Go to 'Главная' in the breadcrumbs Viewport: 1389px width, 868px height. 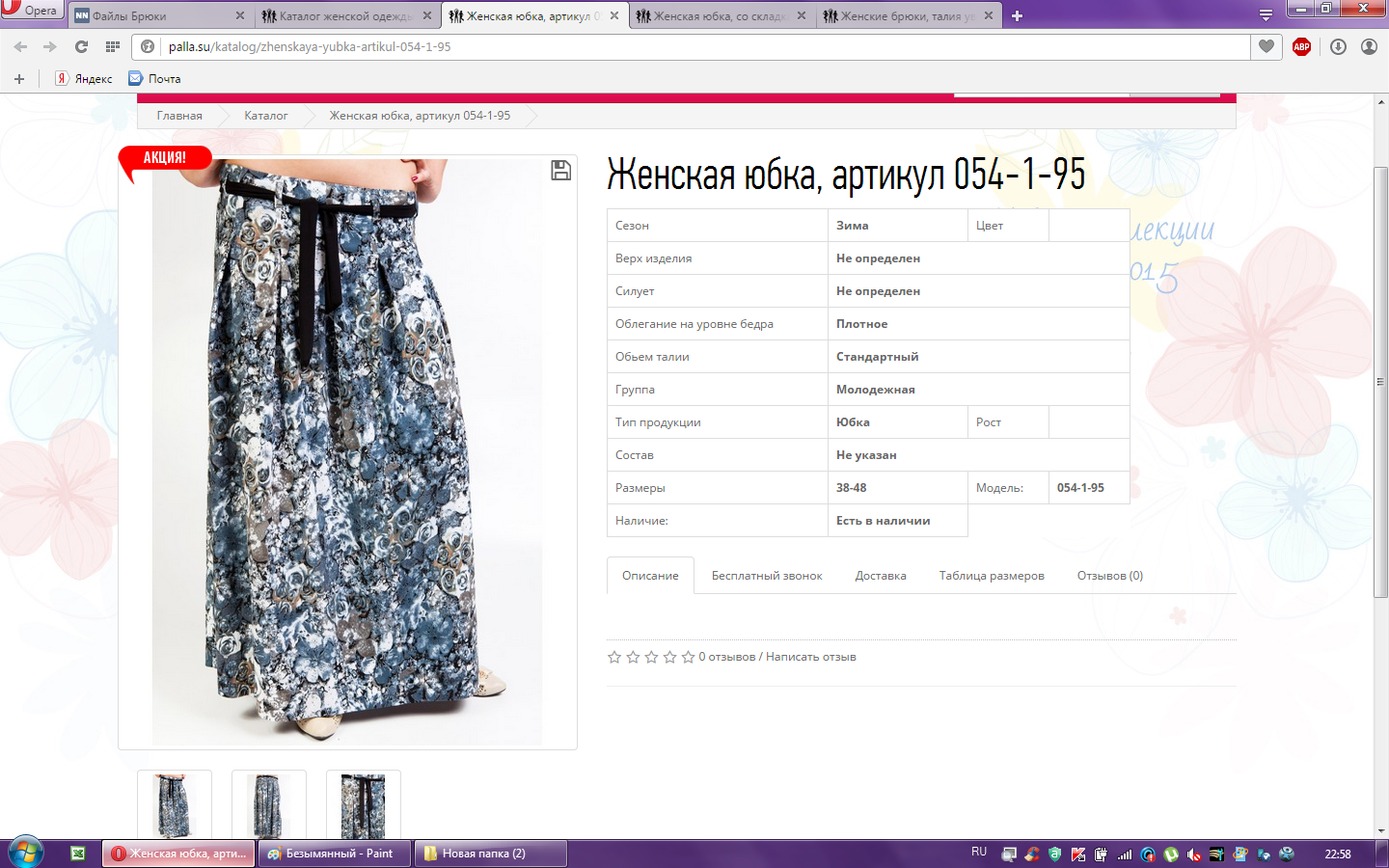point(179,116)
